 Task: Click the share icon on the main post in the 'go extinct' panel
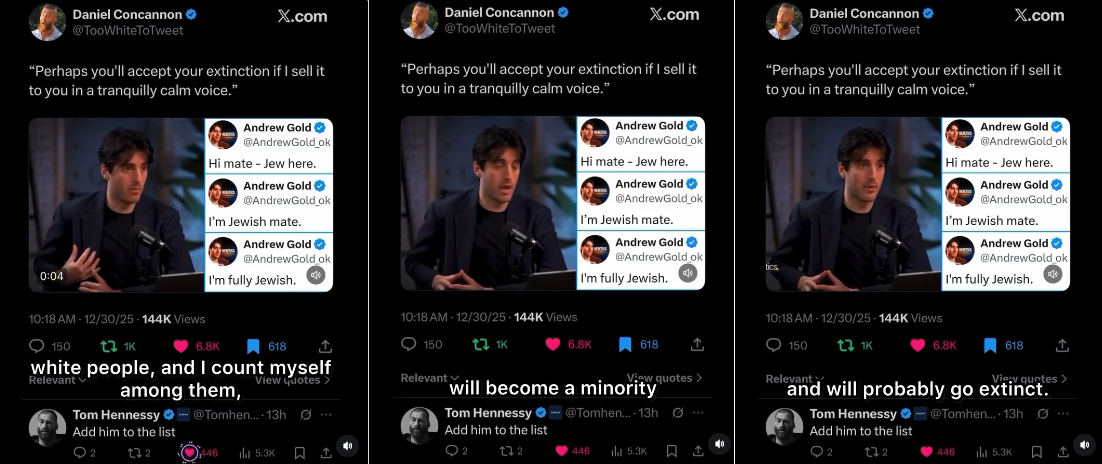1062,345
